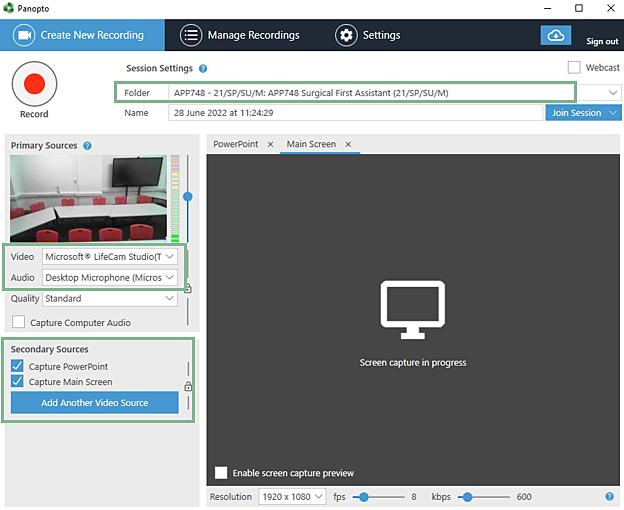
Task: Close the Main Screen tab
Action: [348, 144]
